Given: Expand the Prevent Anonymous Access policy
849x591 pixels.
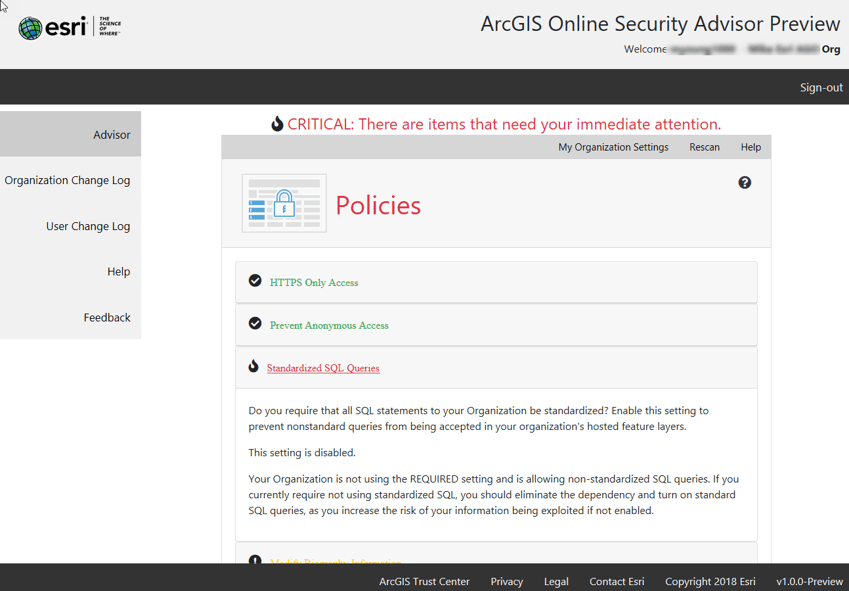Looking at the screenshot, I should click(x=329, y=325).
